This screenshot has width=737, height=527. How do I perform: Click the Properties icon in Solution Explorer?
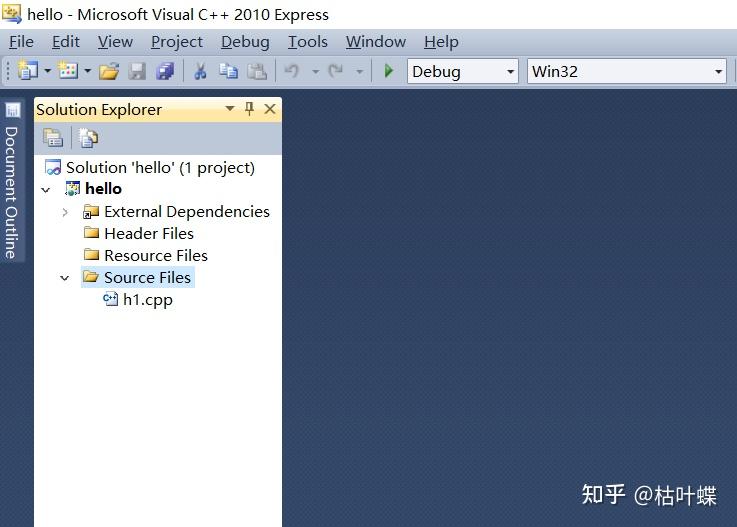tap(53, 138)
